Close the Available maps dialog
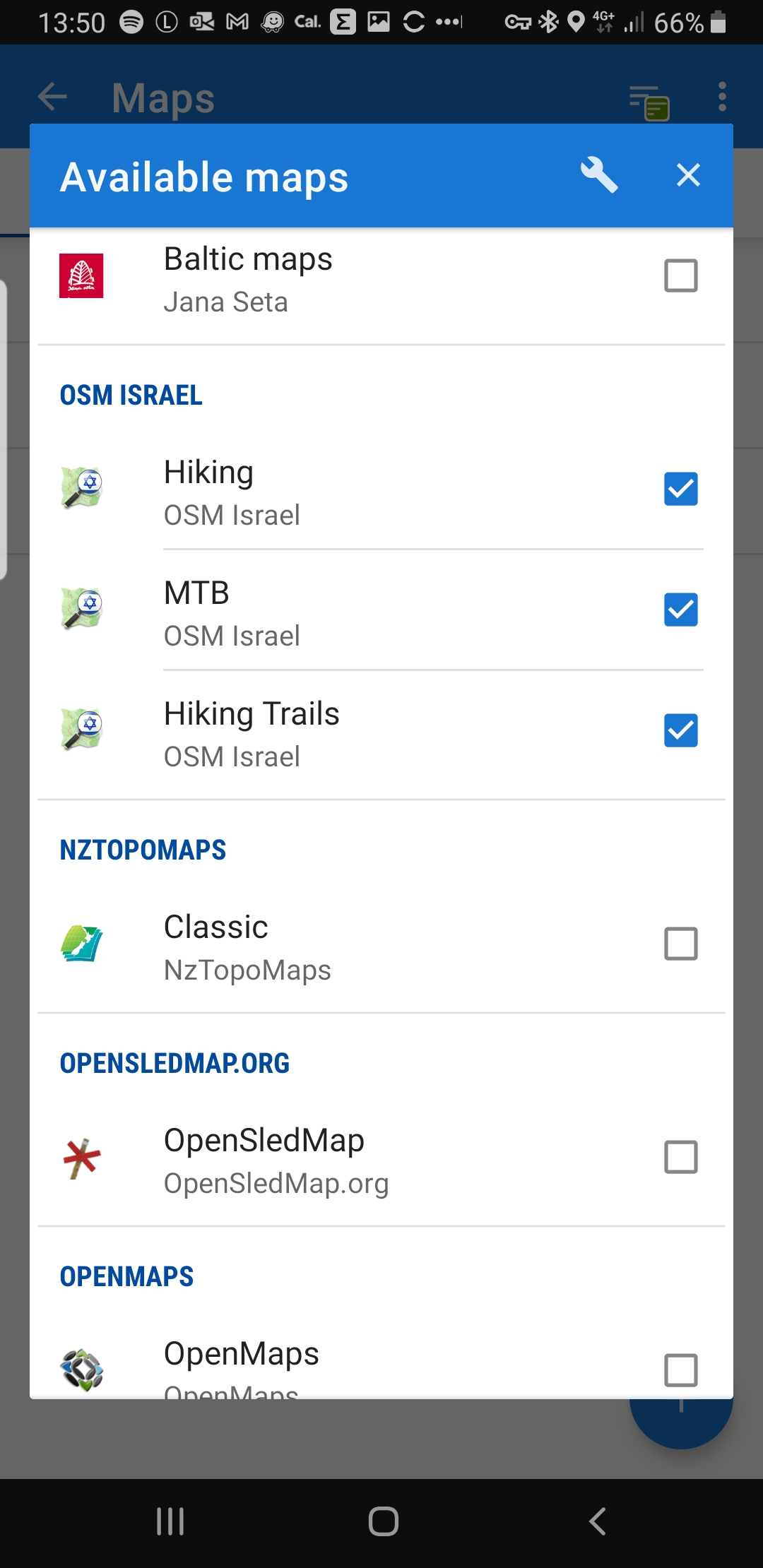The height and width of the screenshot is (1568, 763). pos(687,175)
